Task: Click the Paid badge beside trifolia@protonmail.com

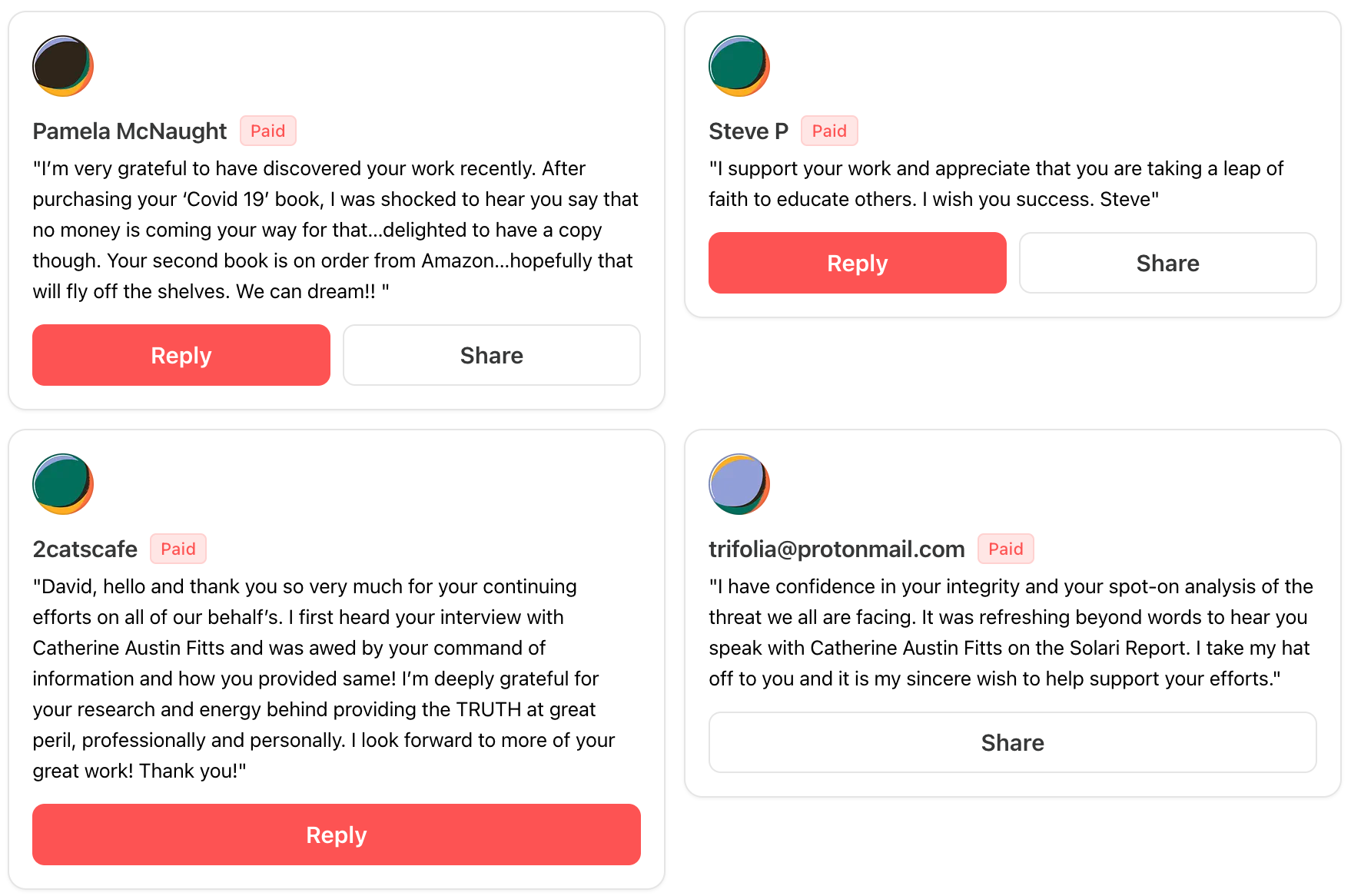Action: (1005, 549)
